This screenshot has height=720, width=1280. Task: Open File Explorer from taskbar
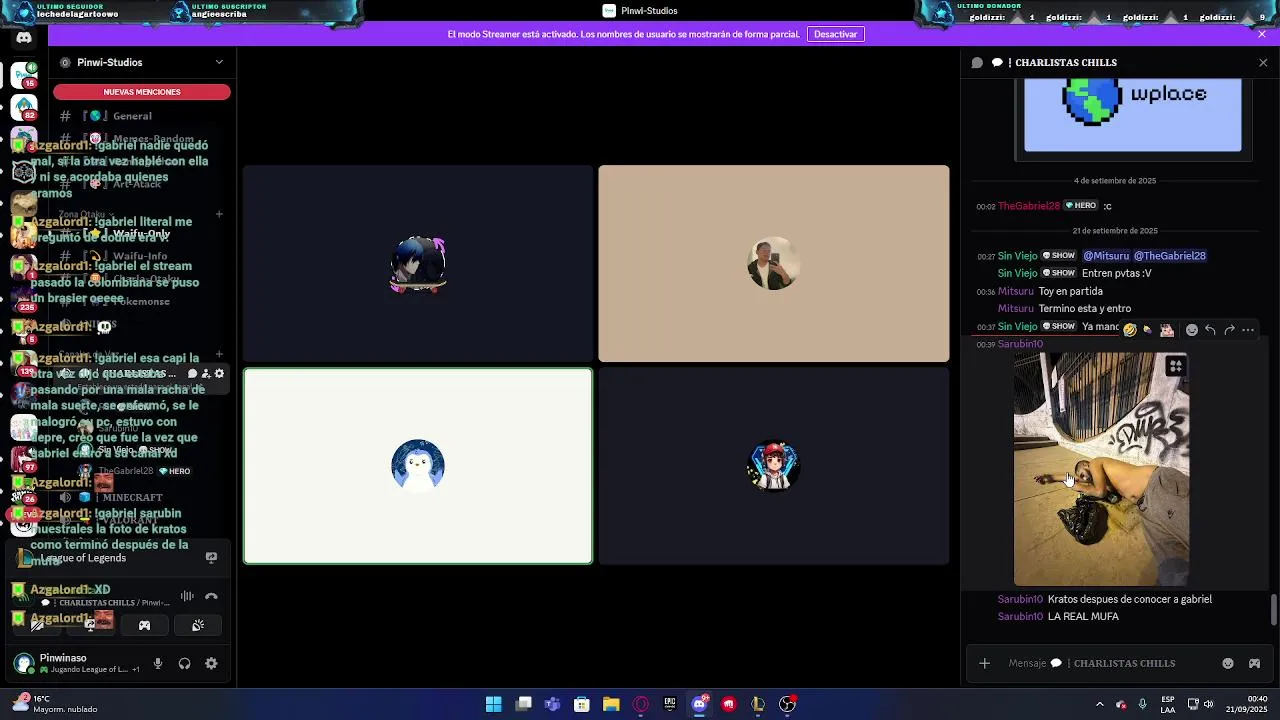point(611,704)
